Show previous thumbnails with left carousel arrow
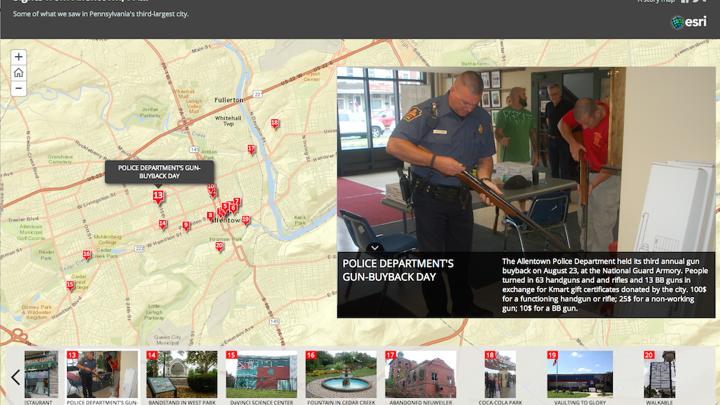 coord(15,377)
